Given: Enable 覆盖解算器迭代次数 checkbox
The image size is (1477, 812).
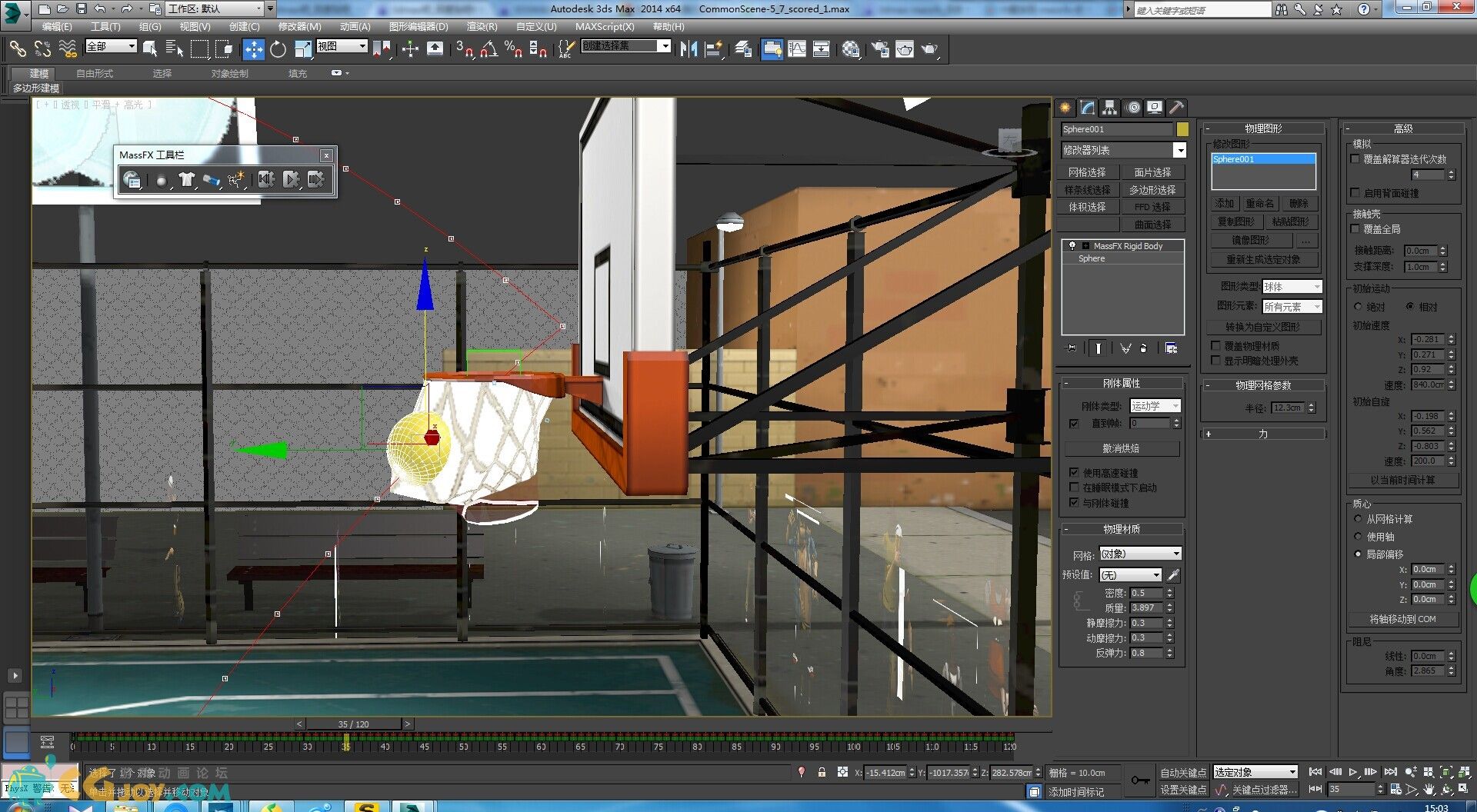Looking at the screenshot, I should pyautogui.click(x=1355, y=159).
